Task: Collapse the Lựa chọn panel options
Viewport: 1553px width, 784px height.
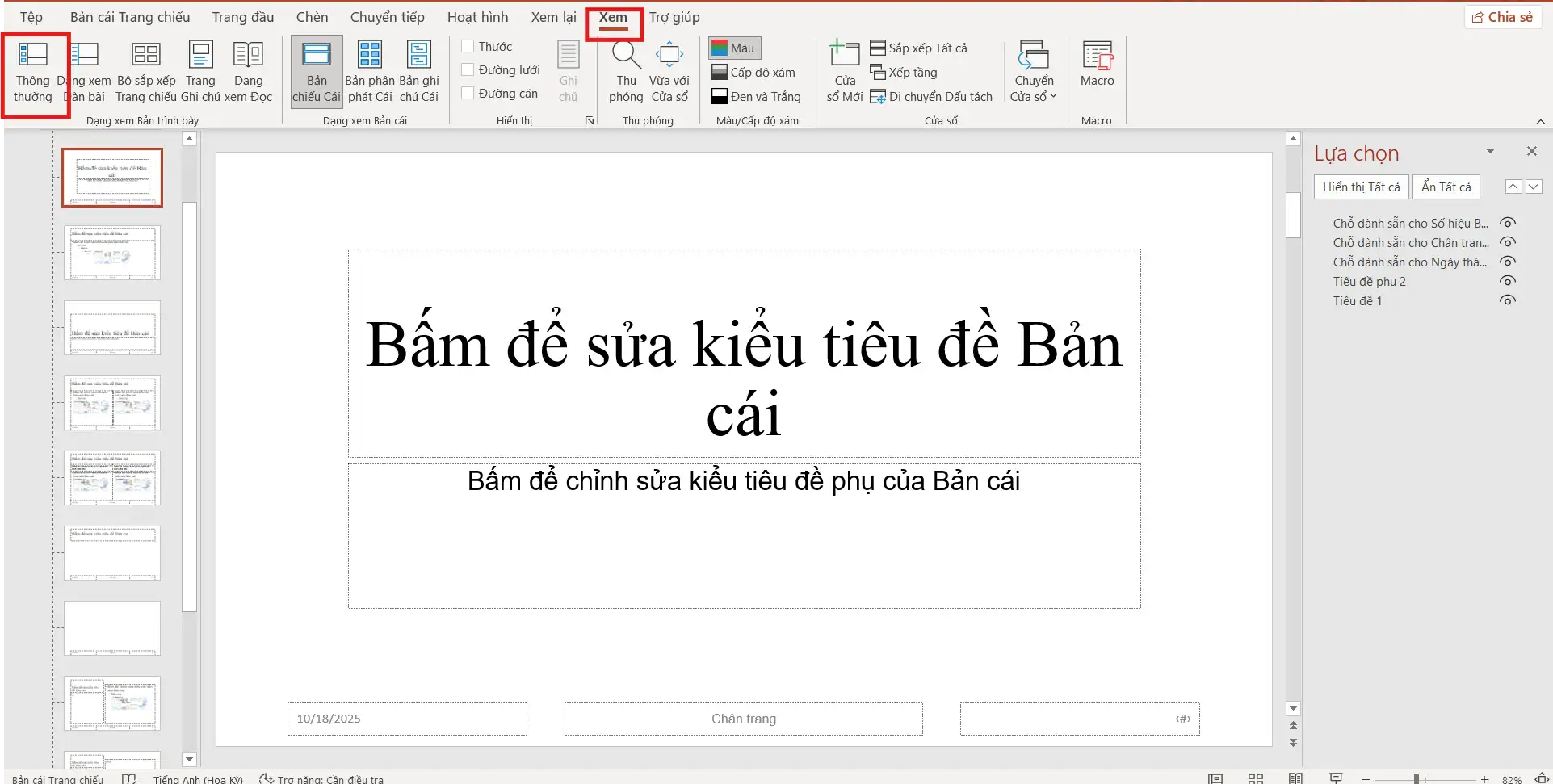Action: pos(1489,151)
